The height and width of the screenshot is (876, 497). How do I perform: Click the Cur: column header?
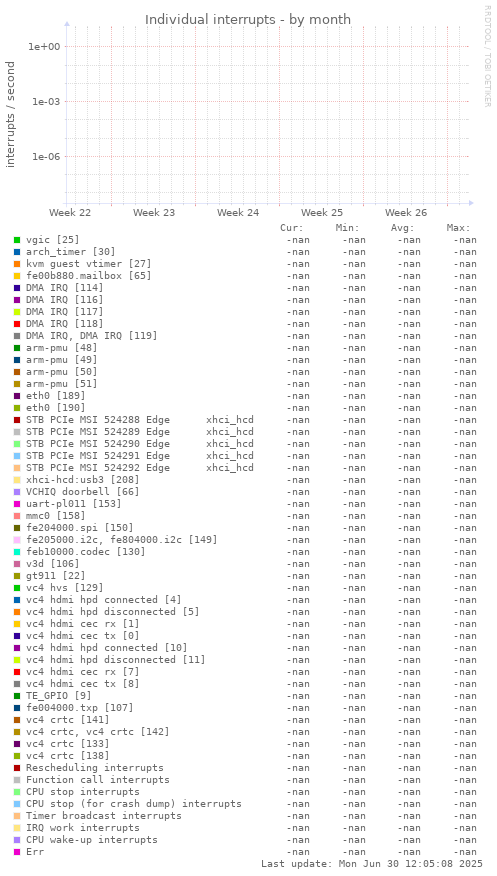pos(292,228)
